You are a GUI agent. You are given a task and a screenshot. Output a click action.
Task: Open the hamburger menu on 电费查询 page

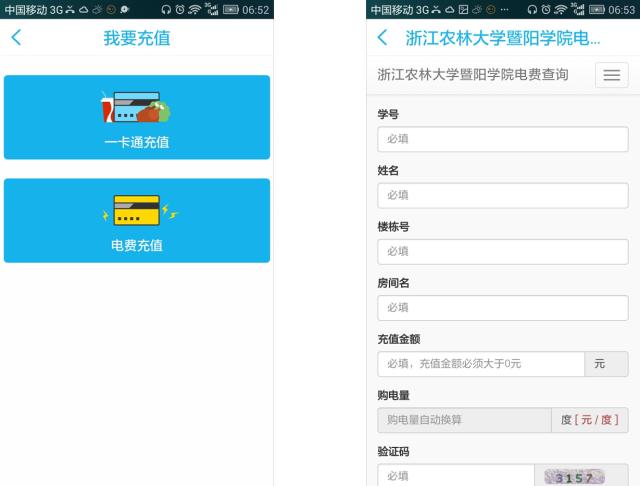(x=611, y=75)
